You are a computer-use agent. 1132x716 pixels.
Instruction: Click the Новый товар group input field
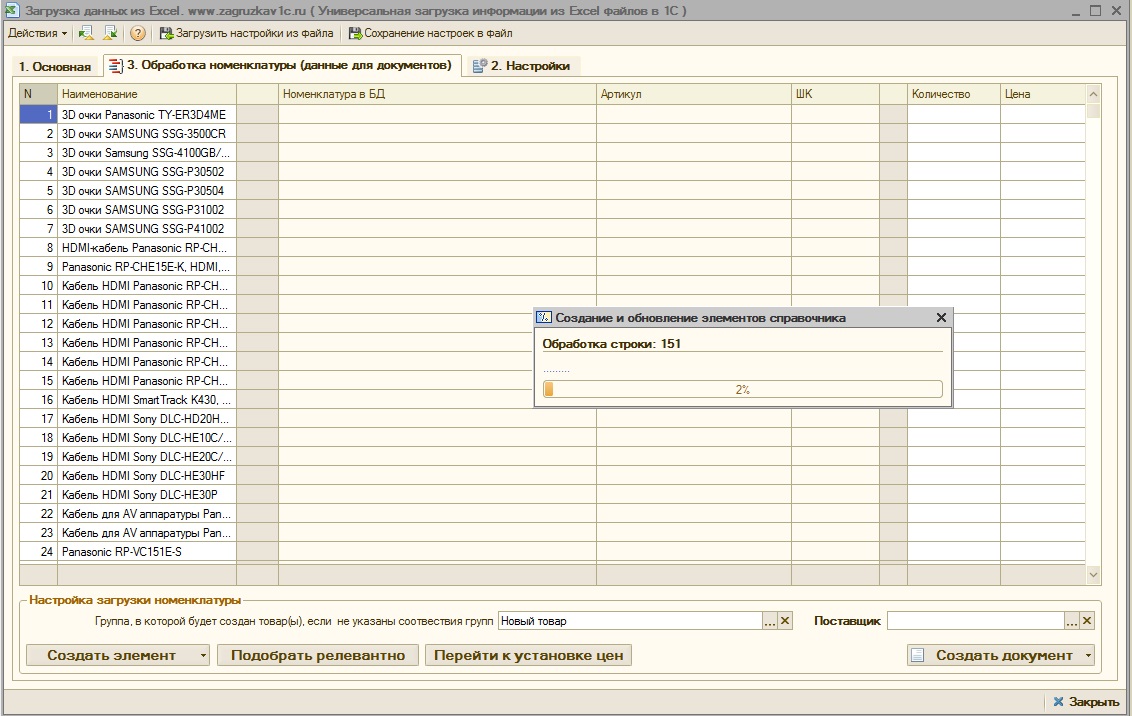630,621
